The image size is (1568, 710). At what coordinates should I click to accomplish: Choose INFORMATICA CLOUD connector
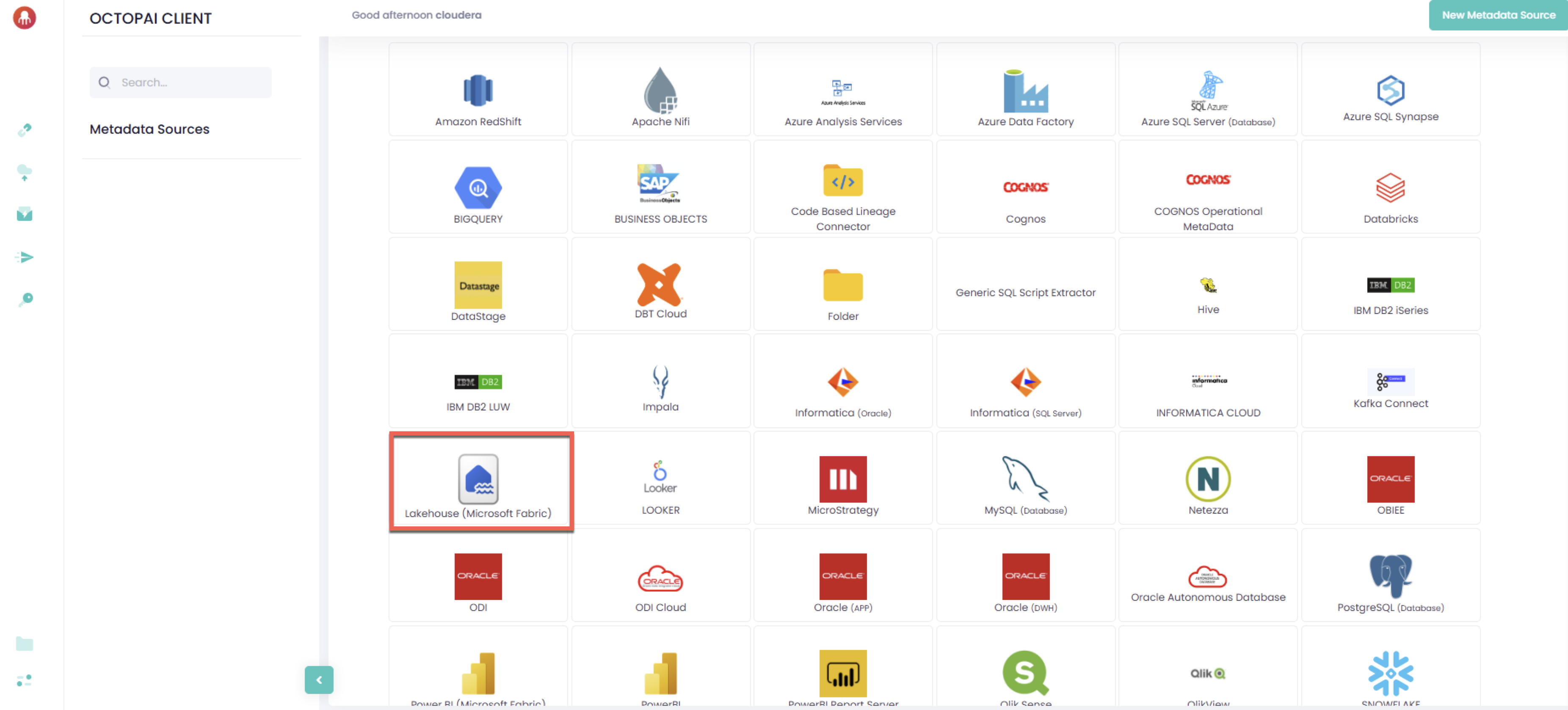click(1208, 381)
